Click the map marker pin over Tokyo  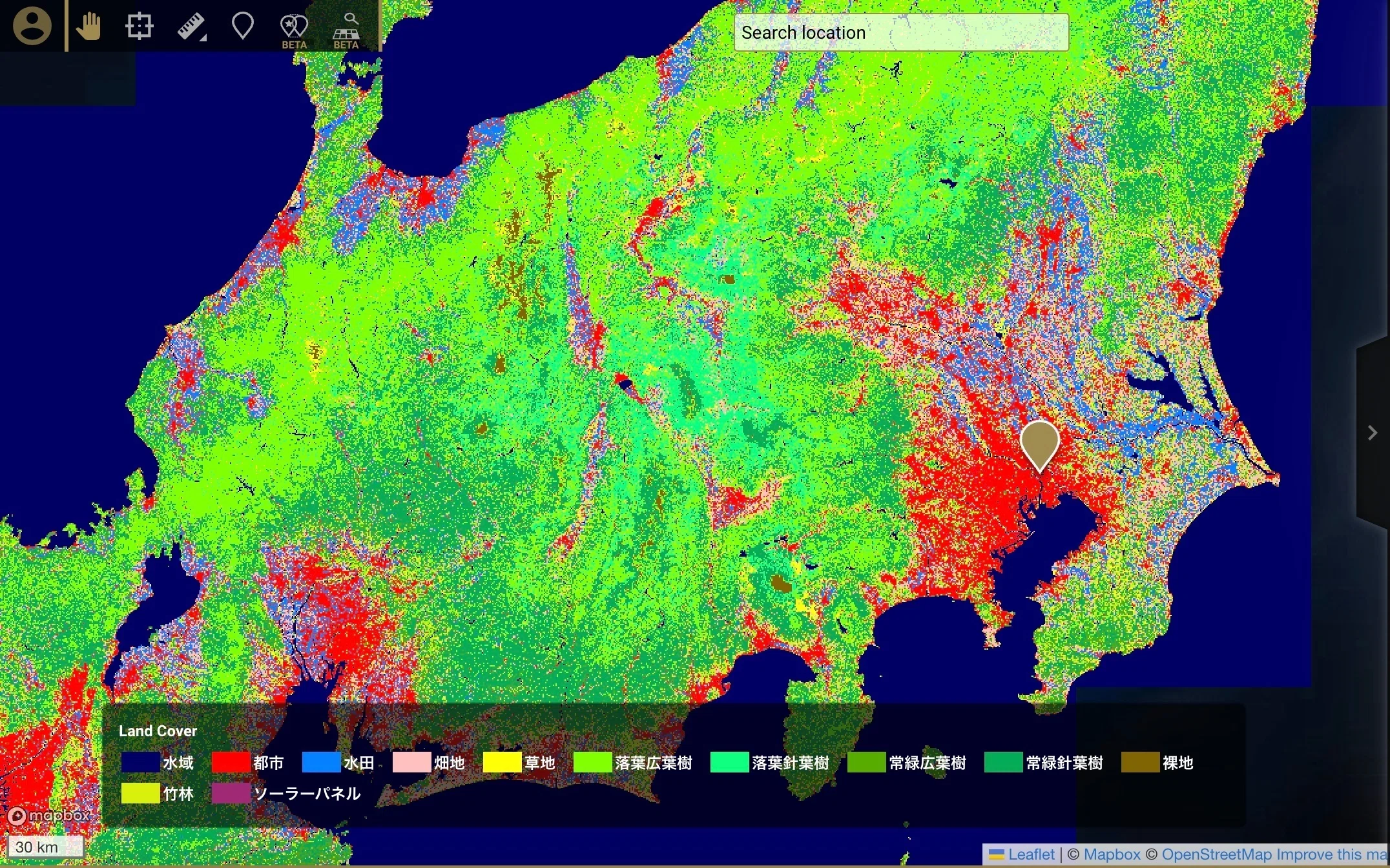(x=1039, y=445)
